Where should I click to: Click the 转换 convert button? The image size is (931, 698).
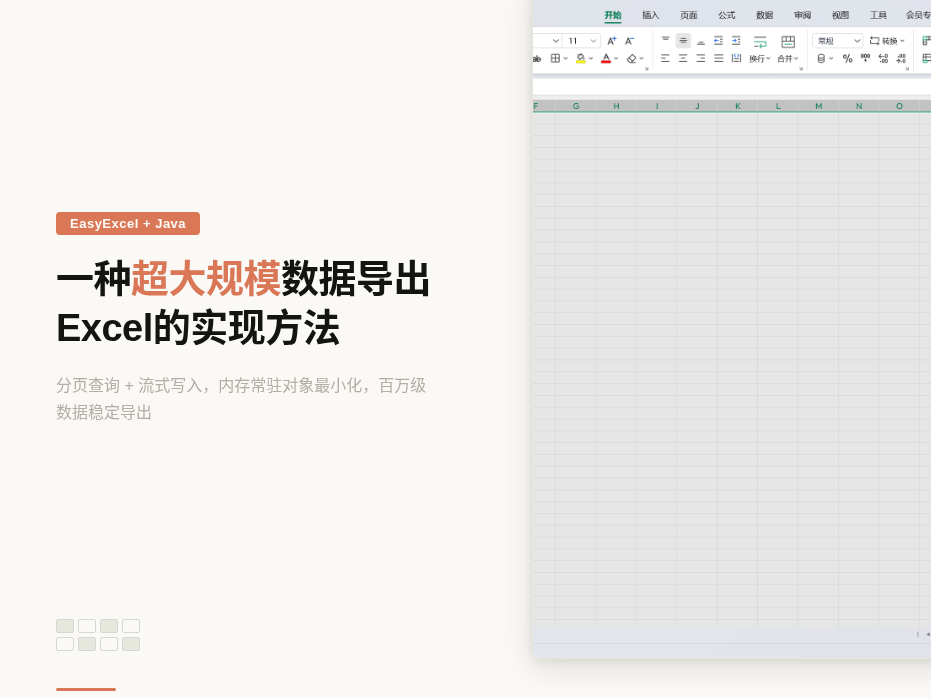(887, 41)
